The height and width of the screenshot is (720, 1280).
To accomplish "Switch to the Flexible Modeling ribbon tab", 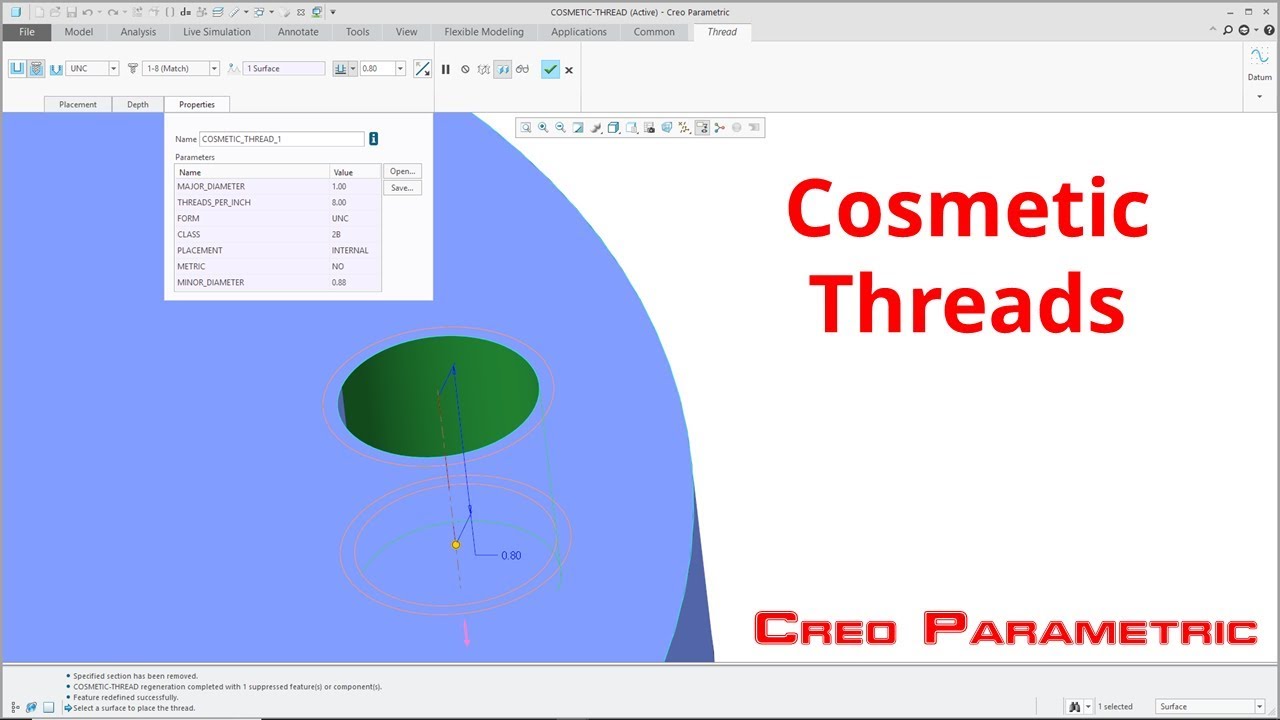I will (x=484, y=32).
